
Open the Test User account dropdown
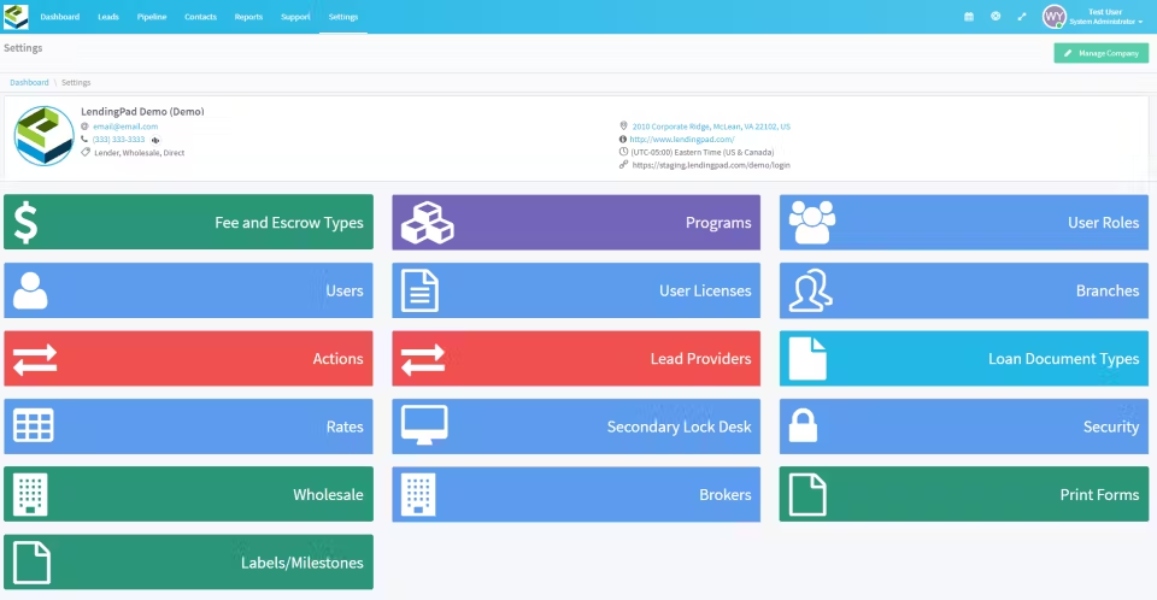(x=1094, y=16)
